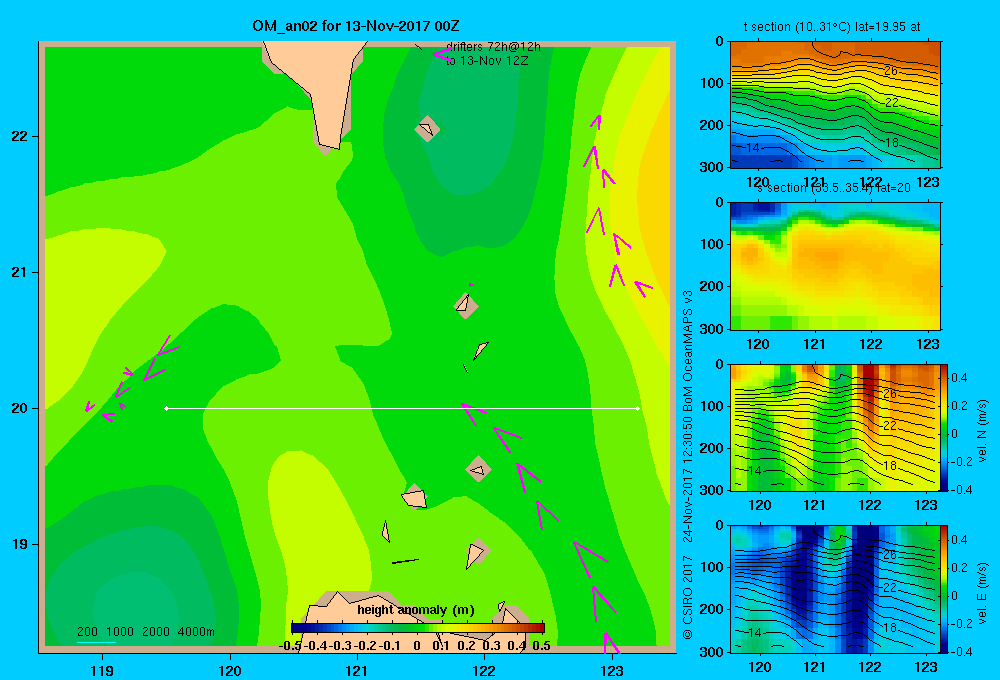Click latitude label 21 on main map axis
The height and width of the screenshot is (680, 1000).
19,272
